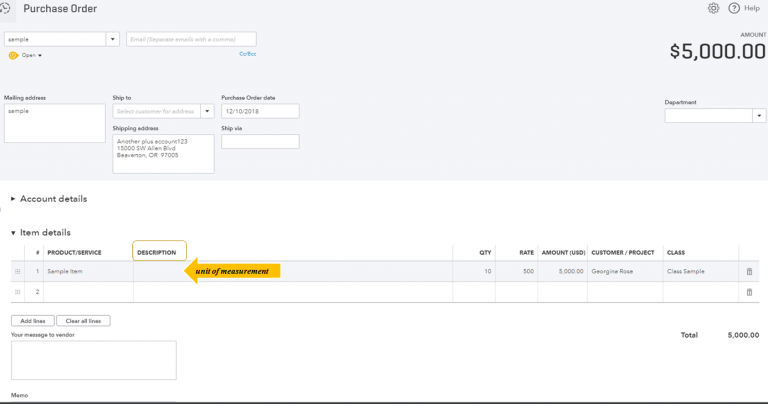This screenshot has height=404, width=768.
Task: Click the Help question mark icon
Action: tap(734, 8)
